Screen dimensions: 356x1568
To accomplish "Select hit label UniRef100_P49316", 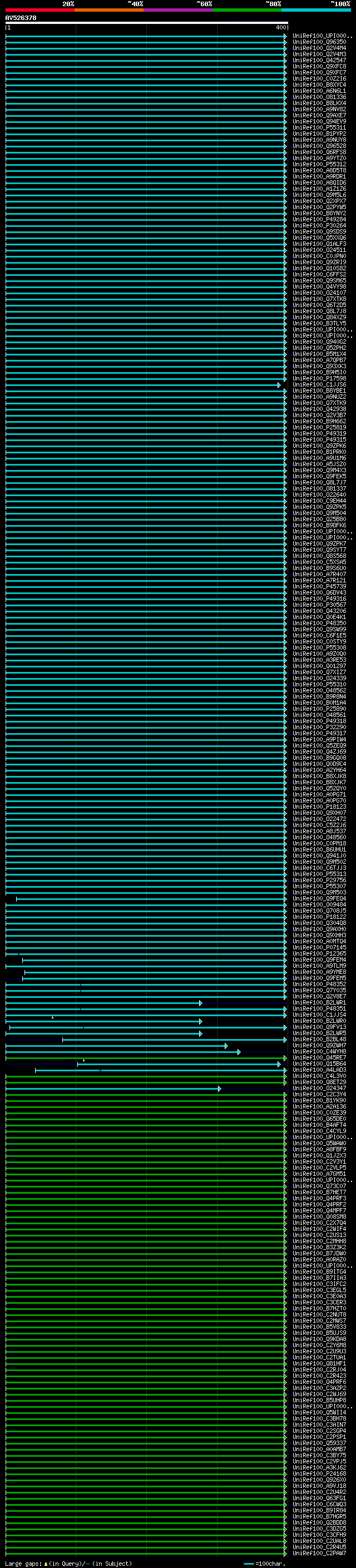I will click(x=319, y=599).
